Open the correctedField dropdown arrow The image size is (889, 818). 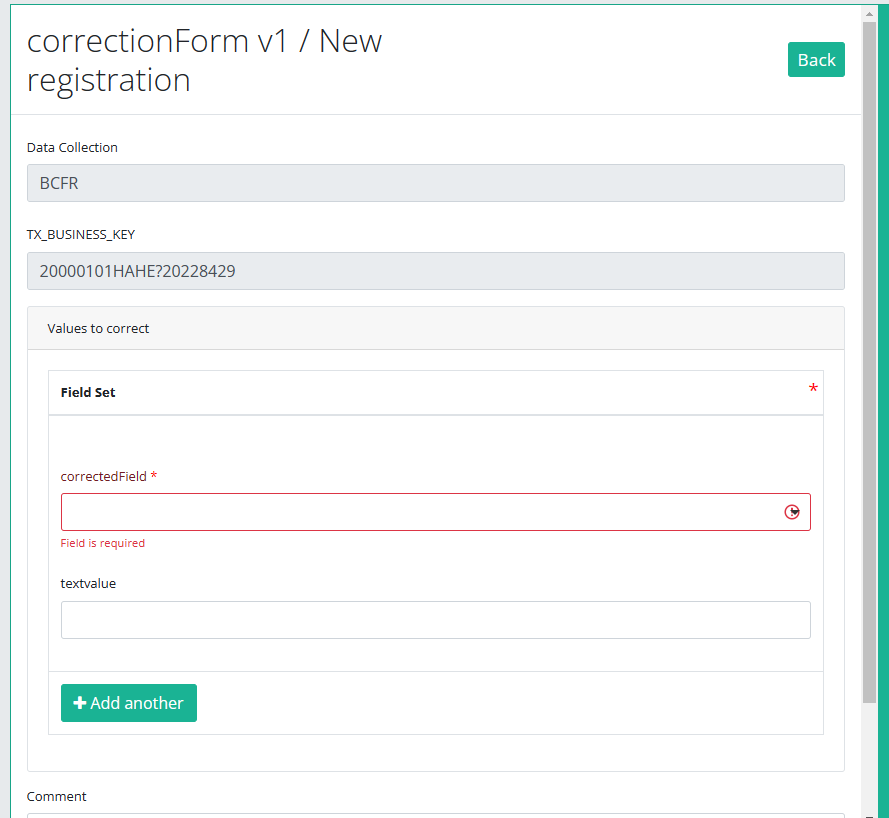792,512
